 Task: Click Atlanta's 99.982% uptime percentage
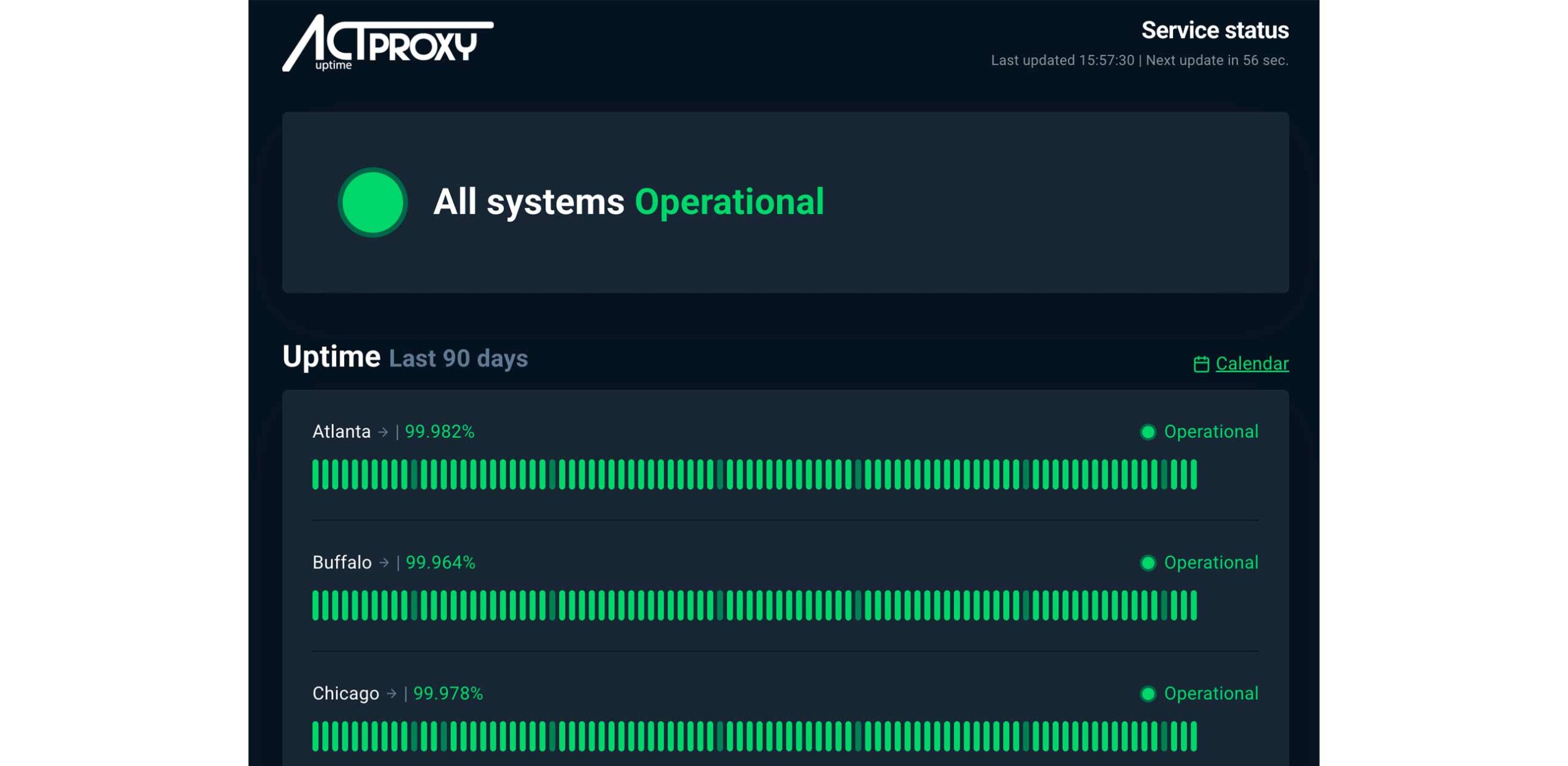(439, 432)
